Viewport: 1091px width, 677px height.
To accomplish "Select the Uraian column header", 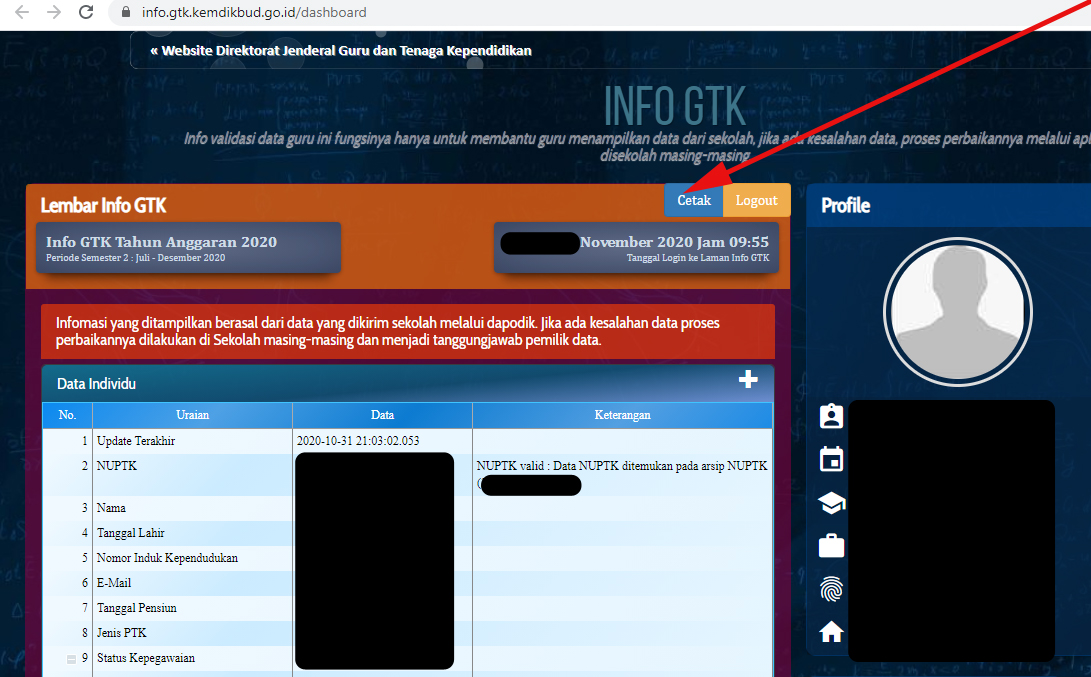I will [x=192, y=415].
